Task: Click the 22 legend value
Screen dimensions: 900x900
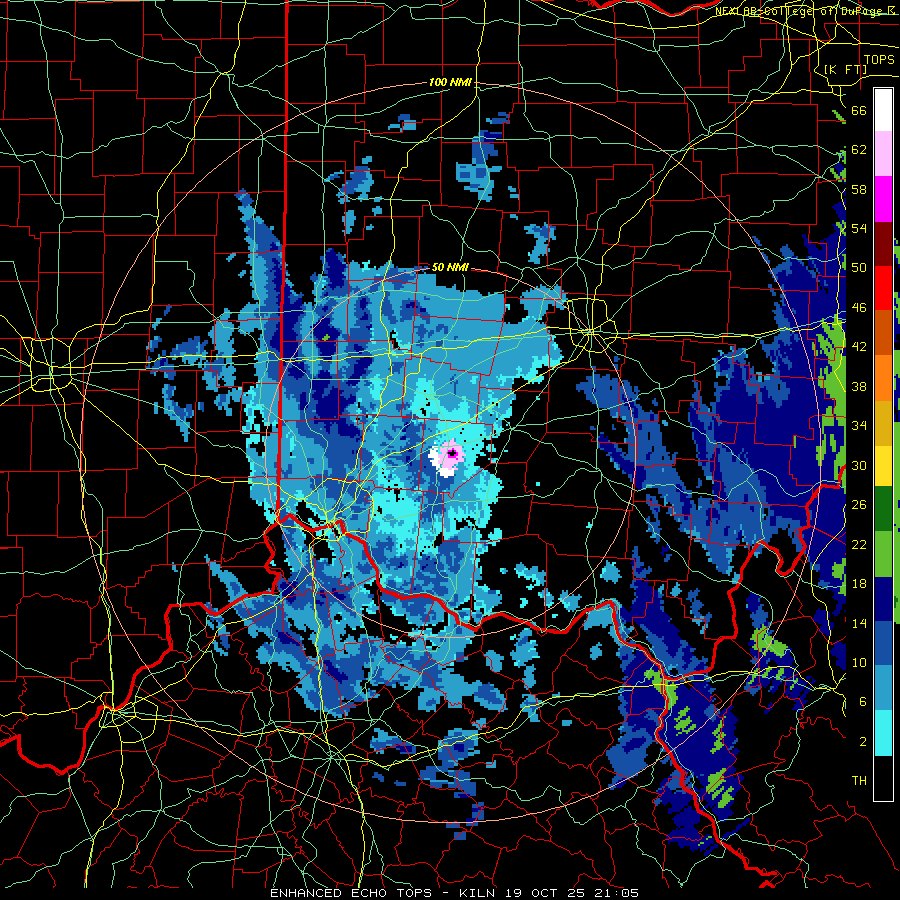Action: click(859, 544)
